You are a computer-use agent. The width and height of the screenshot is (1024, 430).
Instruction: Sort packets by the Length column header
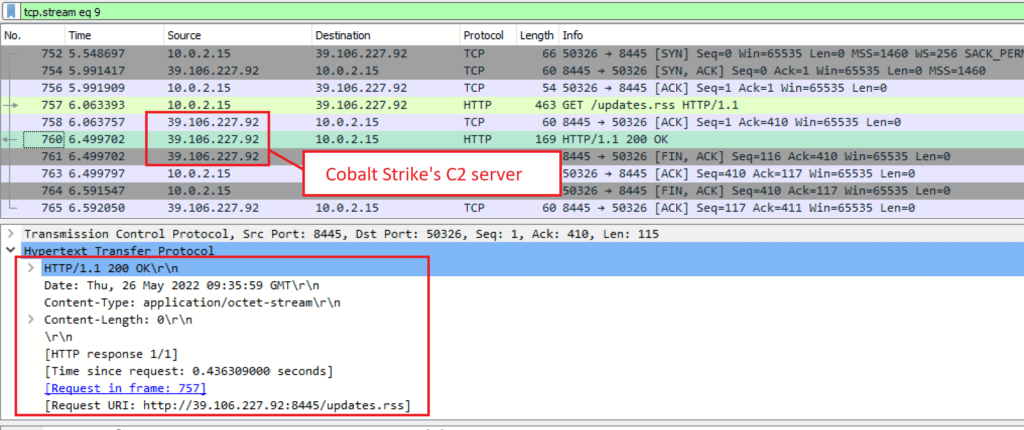point(537,35)
